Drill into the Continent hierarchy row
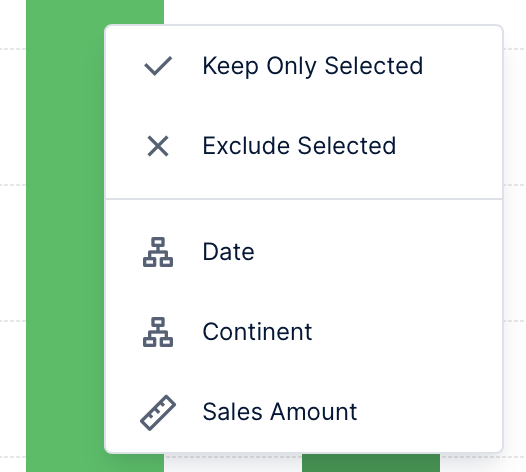 [x=304, y=332]
